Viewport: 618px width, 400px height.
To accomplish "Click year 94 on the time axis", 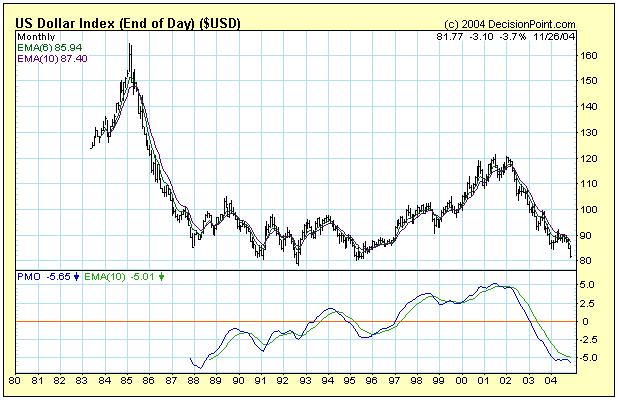I will click(328, 381).
